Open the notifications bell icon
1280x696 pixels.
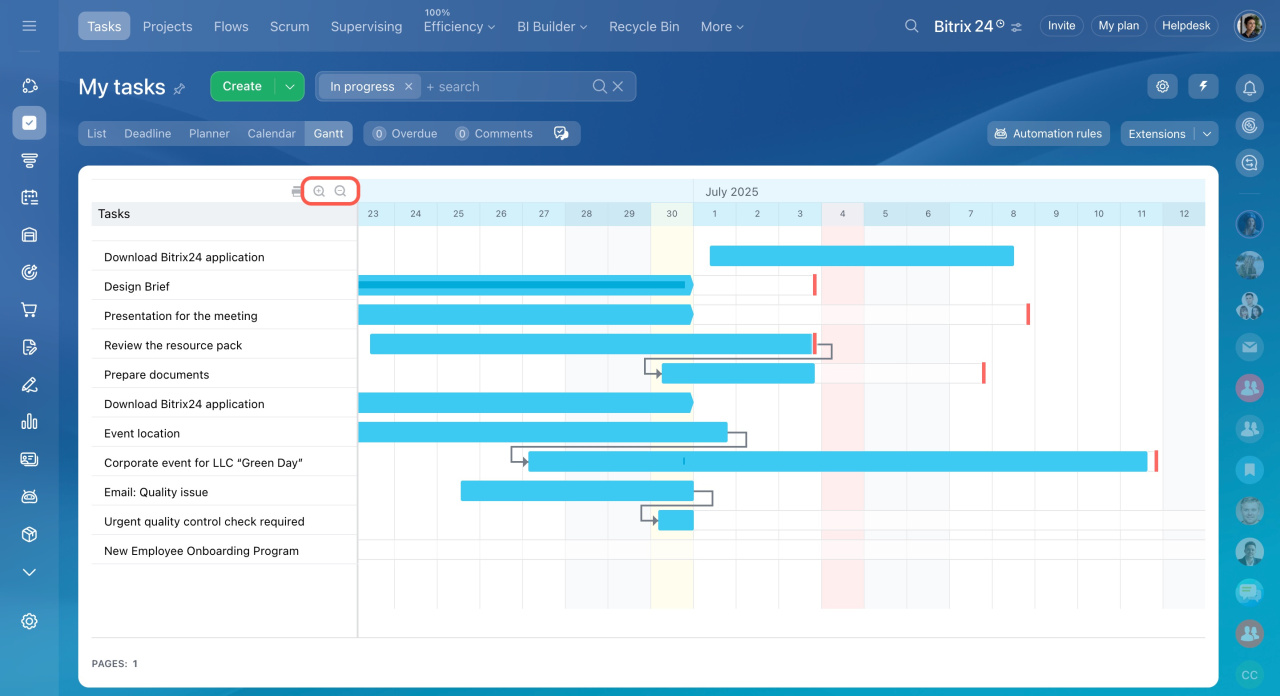[x=1249, y=88]
